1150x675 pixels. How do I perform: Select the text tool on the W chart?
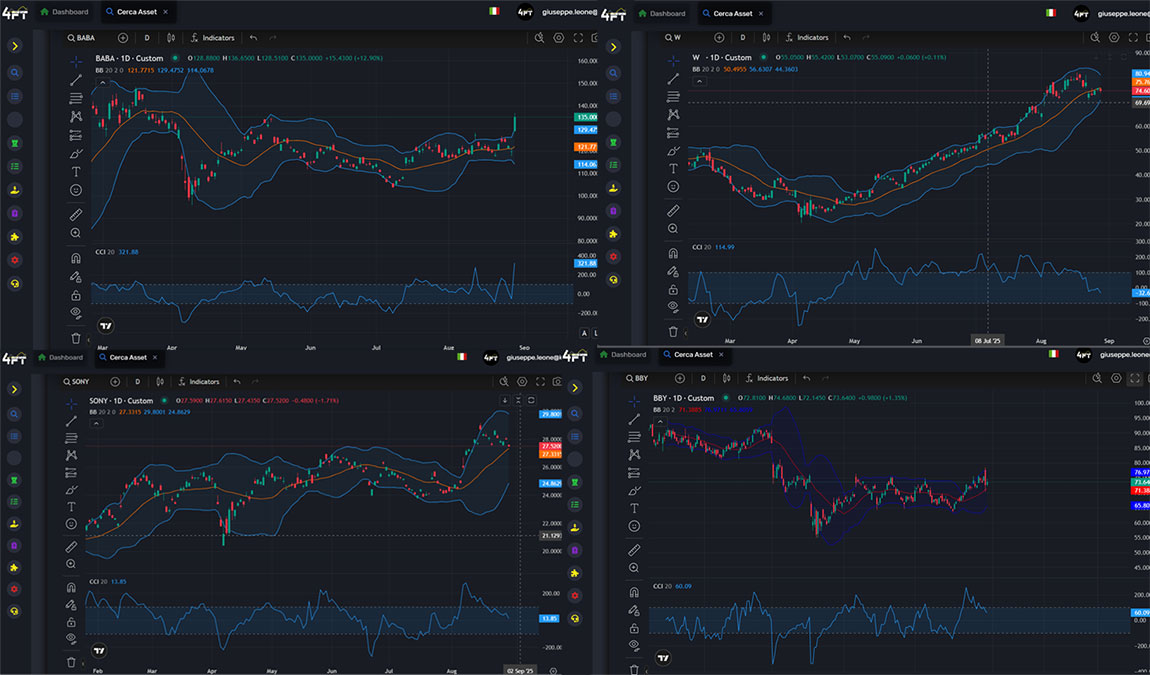tap(673, 168)
